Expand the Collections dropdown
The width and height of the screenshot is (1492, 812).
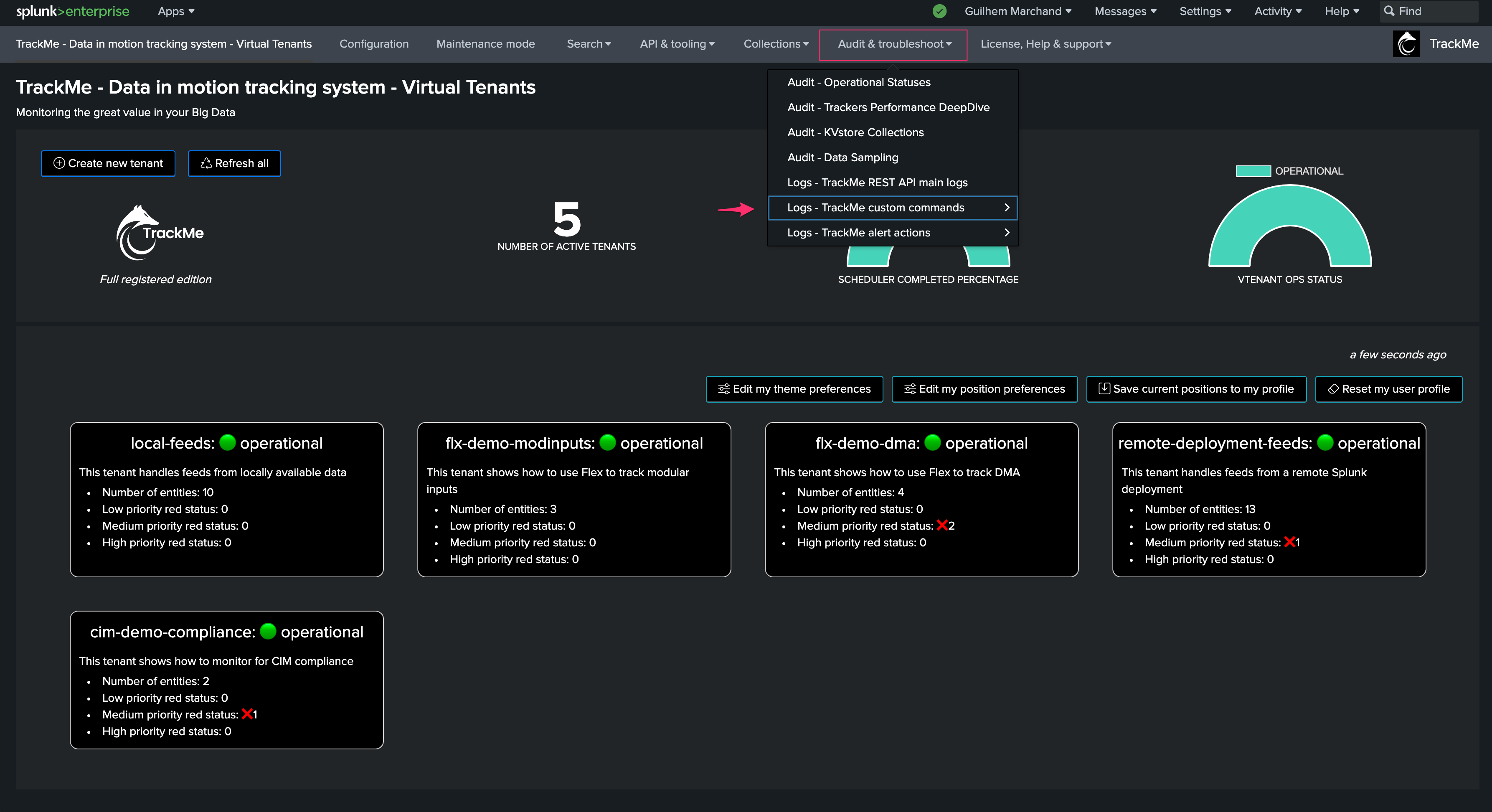[x=776, y=44]
